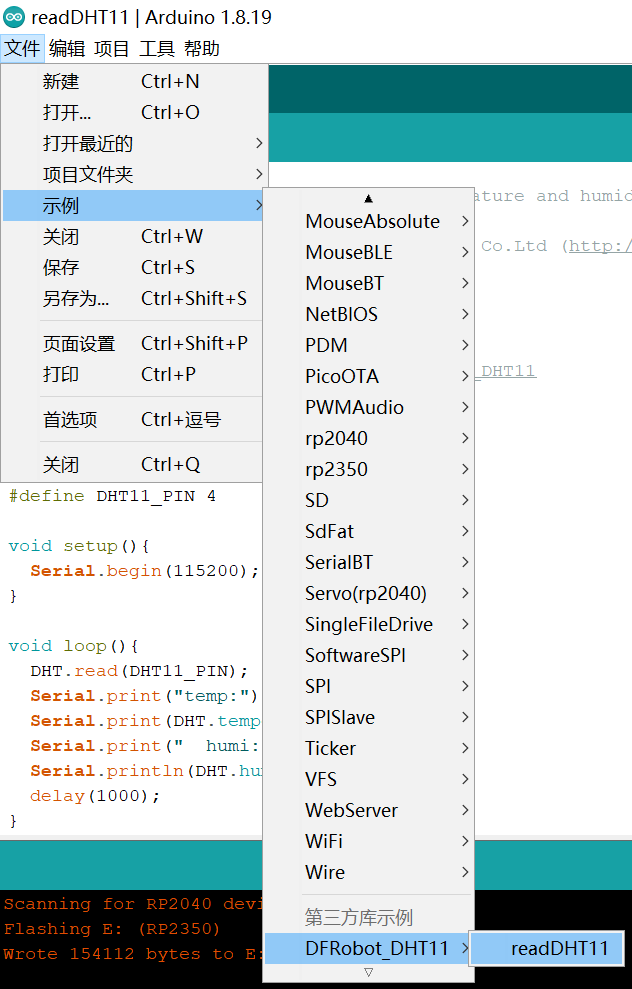This screenshot has width=632, height=989.
Task: Click the '#define DHT11_PIN 4' line
Action: [x=112, y=496]
